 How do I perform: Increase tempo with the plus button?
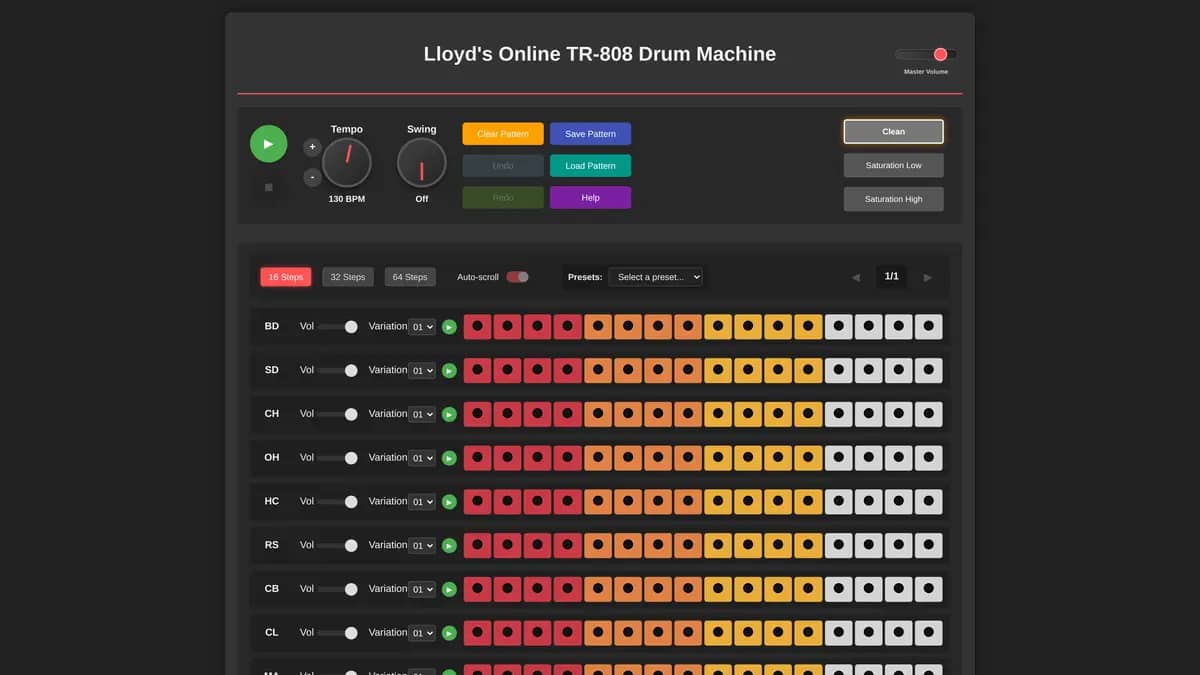[x=312, y=147]
